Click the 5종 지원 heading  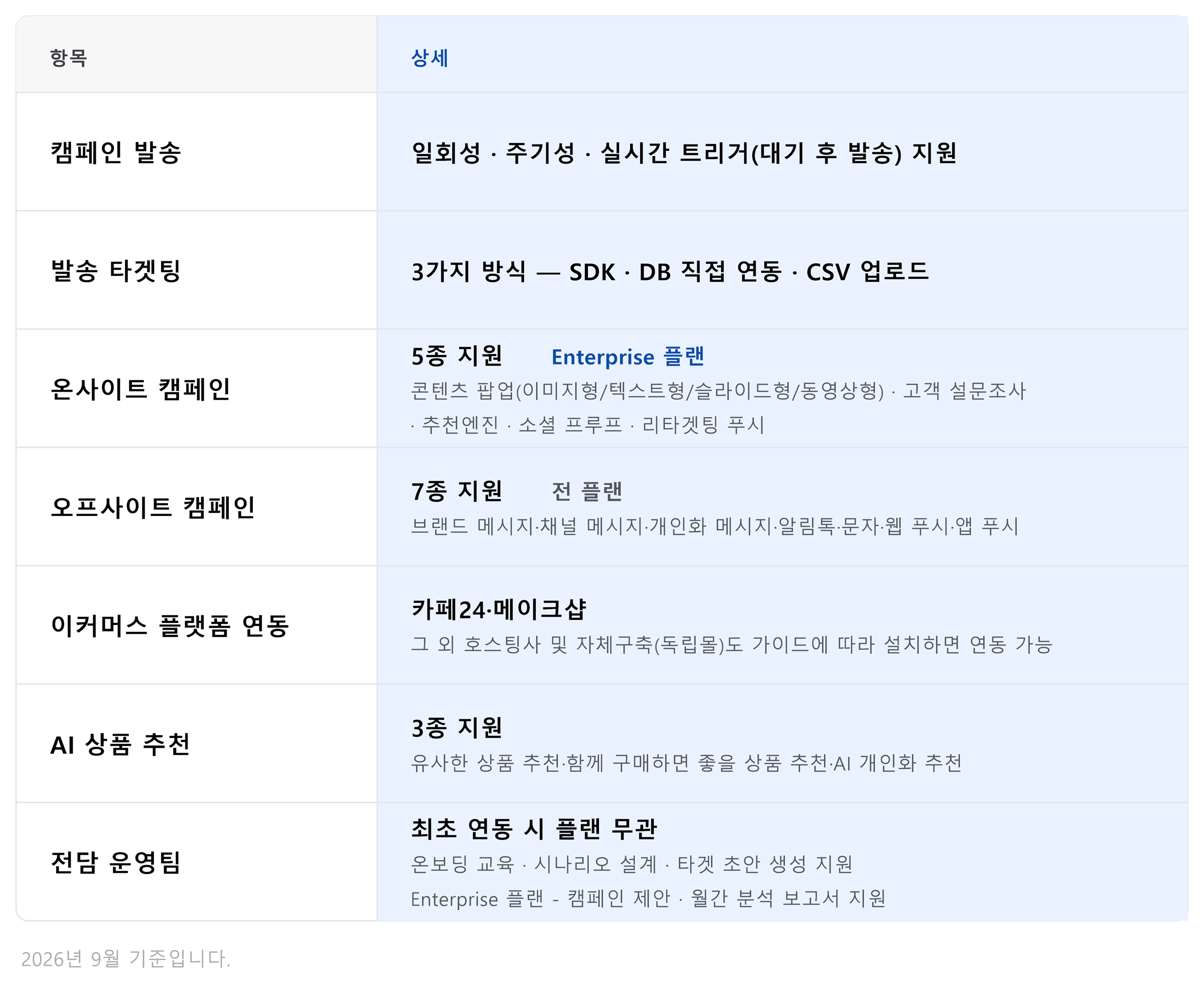(x=457, y=356)
